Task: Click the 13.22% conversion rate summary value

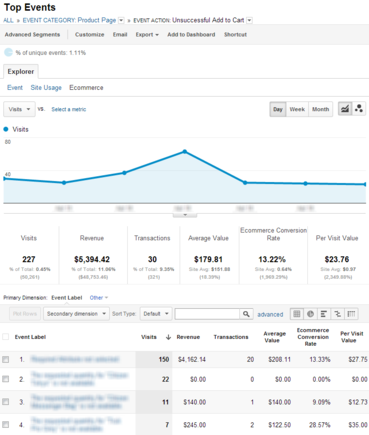Action: point(272,259)
